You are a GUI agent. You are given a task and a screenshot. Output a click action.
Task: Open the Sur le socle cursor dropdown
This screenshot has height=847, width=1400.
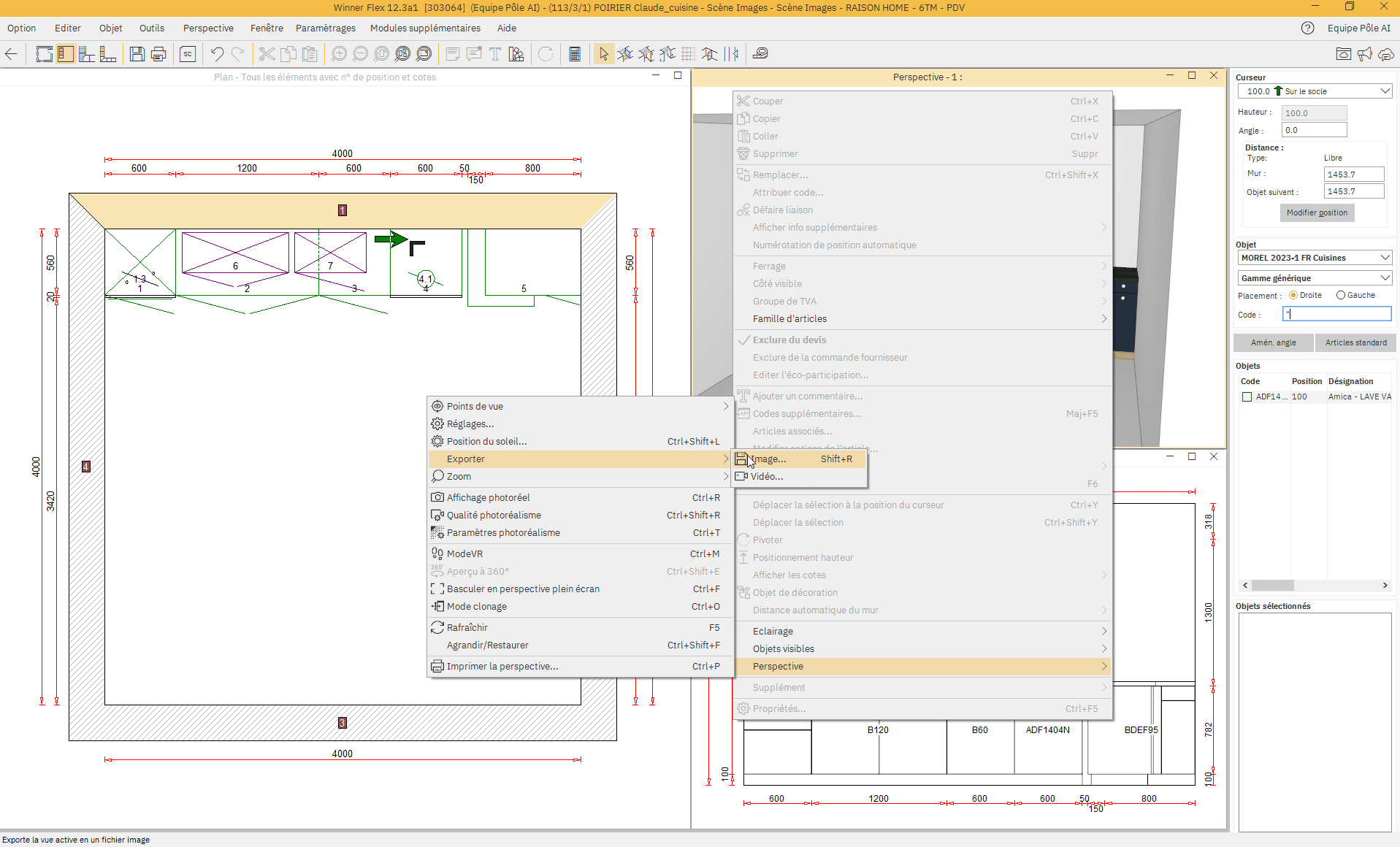click(x=1314, y=91)
